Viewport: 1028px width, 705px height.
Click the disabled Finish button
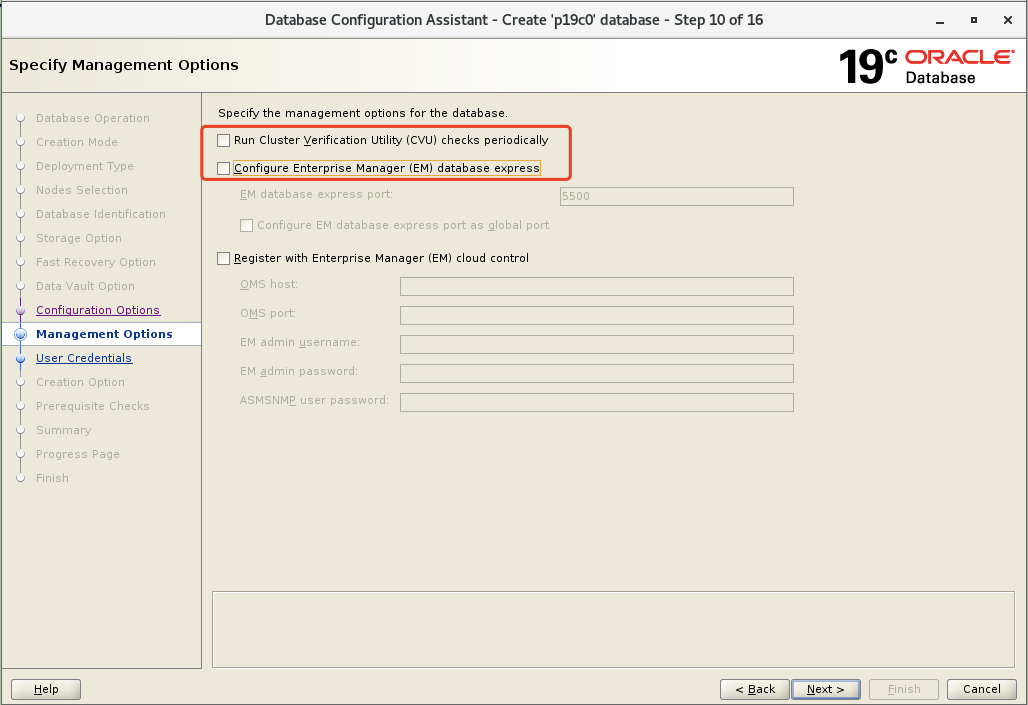click(x=903, y=689)
